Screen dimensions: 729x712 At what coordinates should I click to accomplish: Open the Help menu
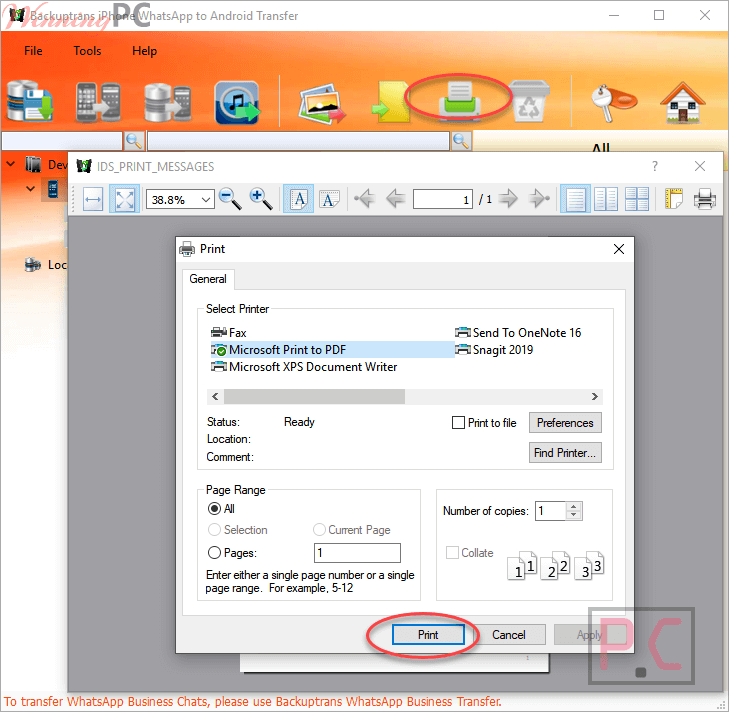coord(145,51)
